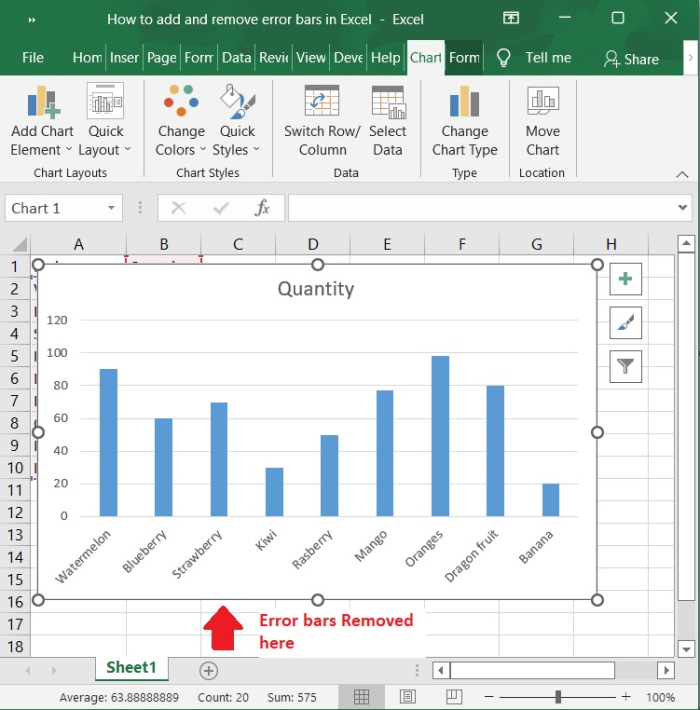The image size is (700, 710).
Task: Click into the formula bar input
Action: click(x=482, y=208)
